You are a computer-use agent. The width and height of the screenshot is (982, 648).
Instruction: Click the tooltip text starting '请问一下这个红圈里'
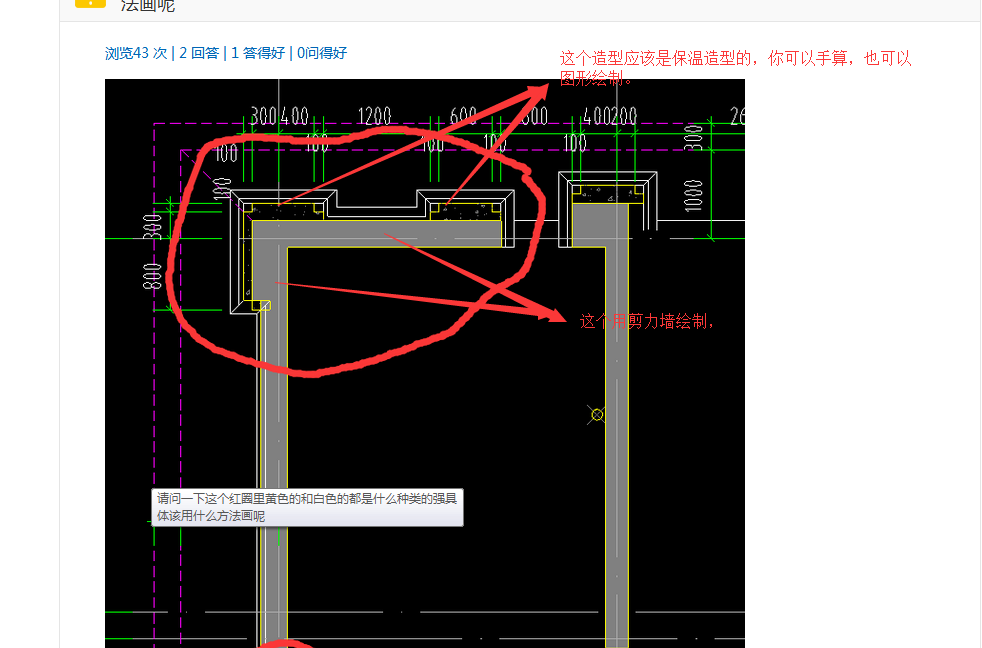(307, 507)
